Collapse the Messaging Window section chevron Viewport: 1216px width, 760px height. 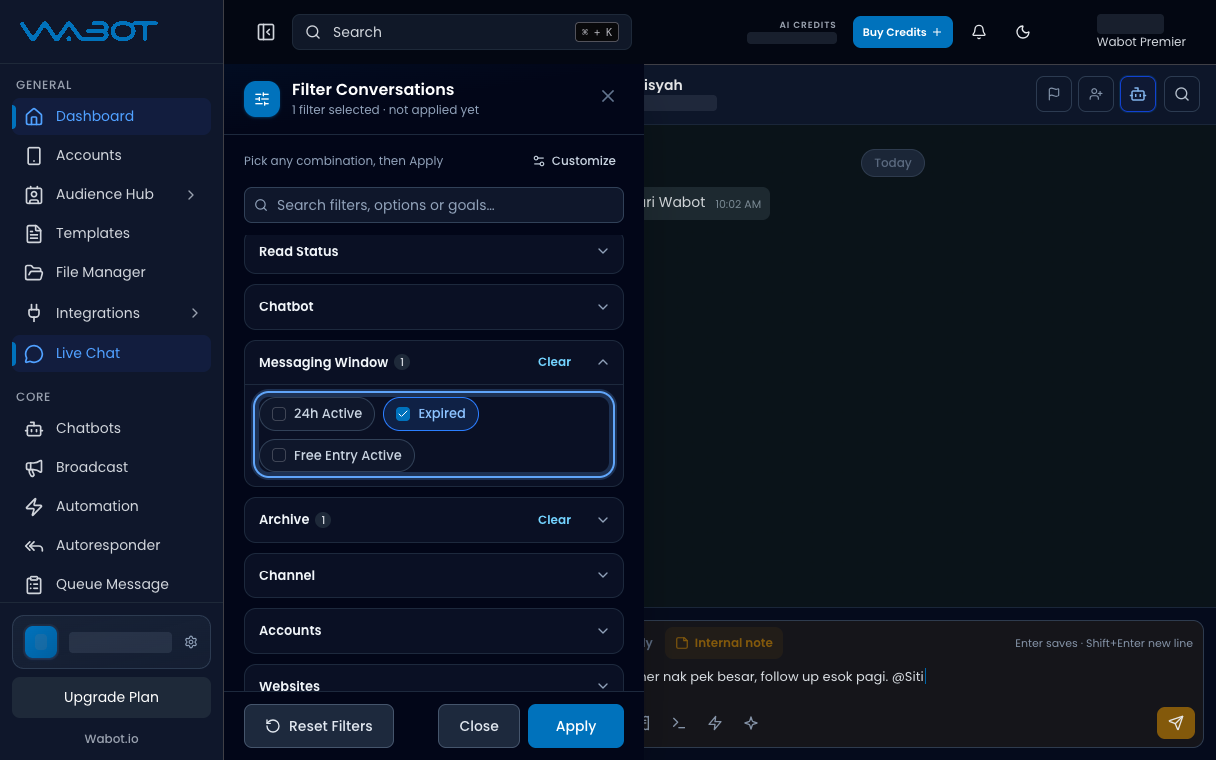tap(603, 362)
